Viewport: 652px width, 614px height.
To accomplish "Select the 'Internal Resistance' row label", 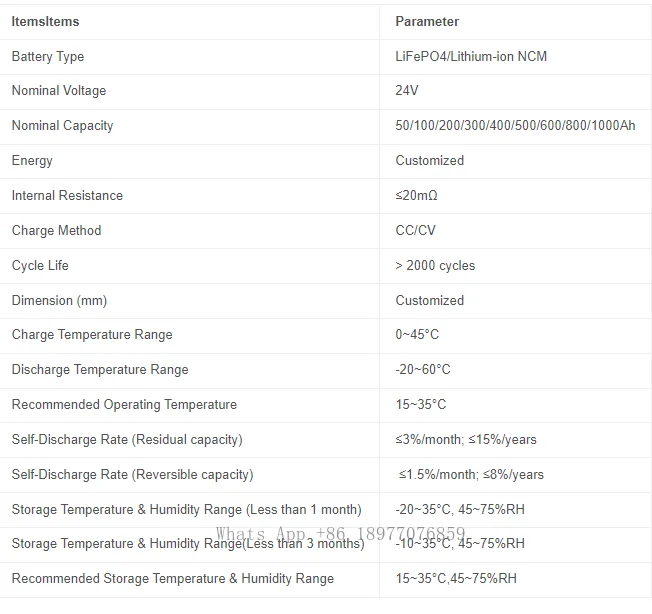I will (x=67, y=195).
